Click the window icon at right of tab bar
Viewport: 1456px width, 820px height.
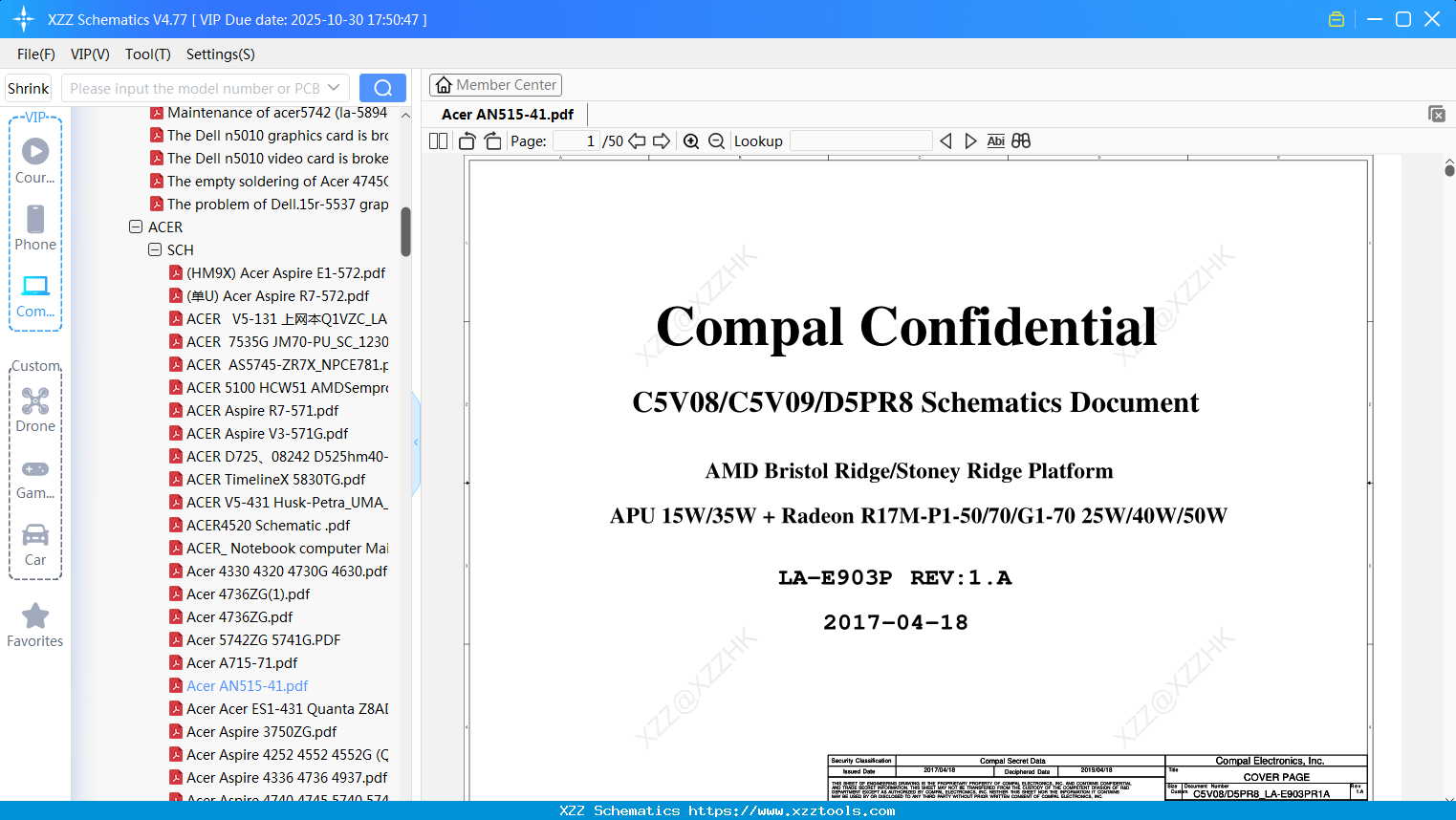click(1437, 114)
